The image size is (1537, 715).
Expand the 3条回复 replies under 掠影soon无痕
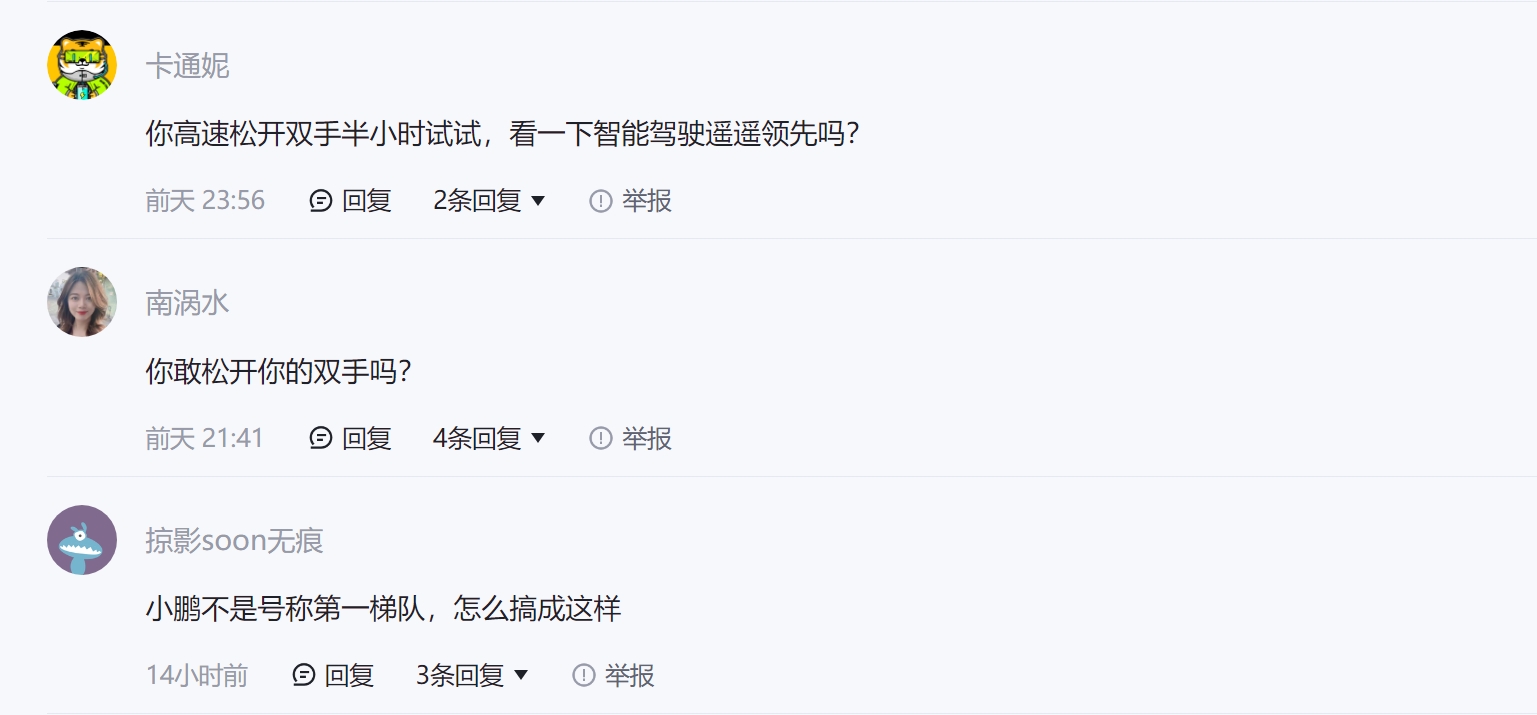pyautogui.click(x=472, y=675)
